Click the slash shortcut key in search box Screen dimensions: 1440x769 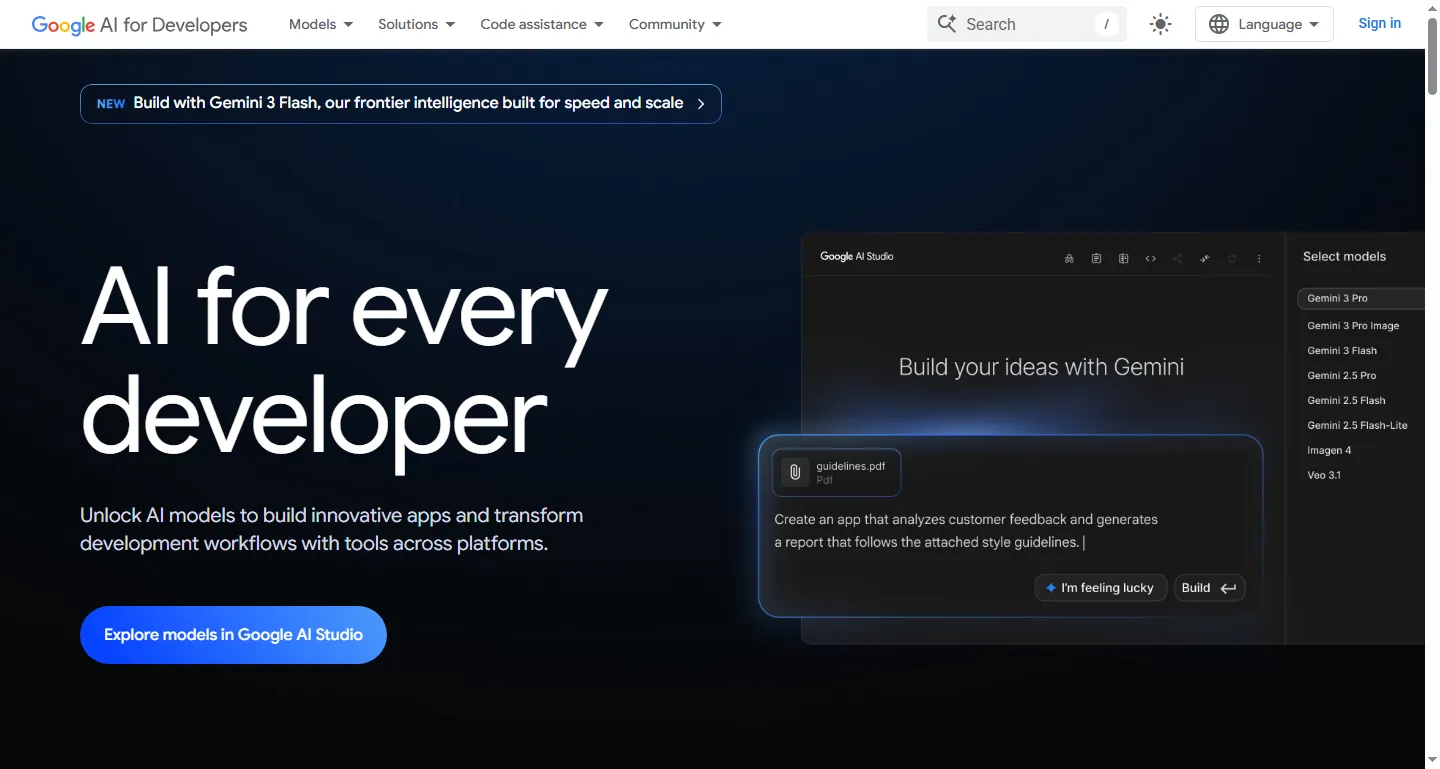coord(1106,24)
